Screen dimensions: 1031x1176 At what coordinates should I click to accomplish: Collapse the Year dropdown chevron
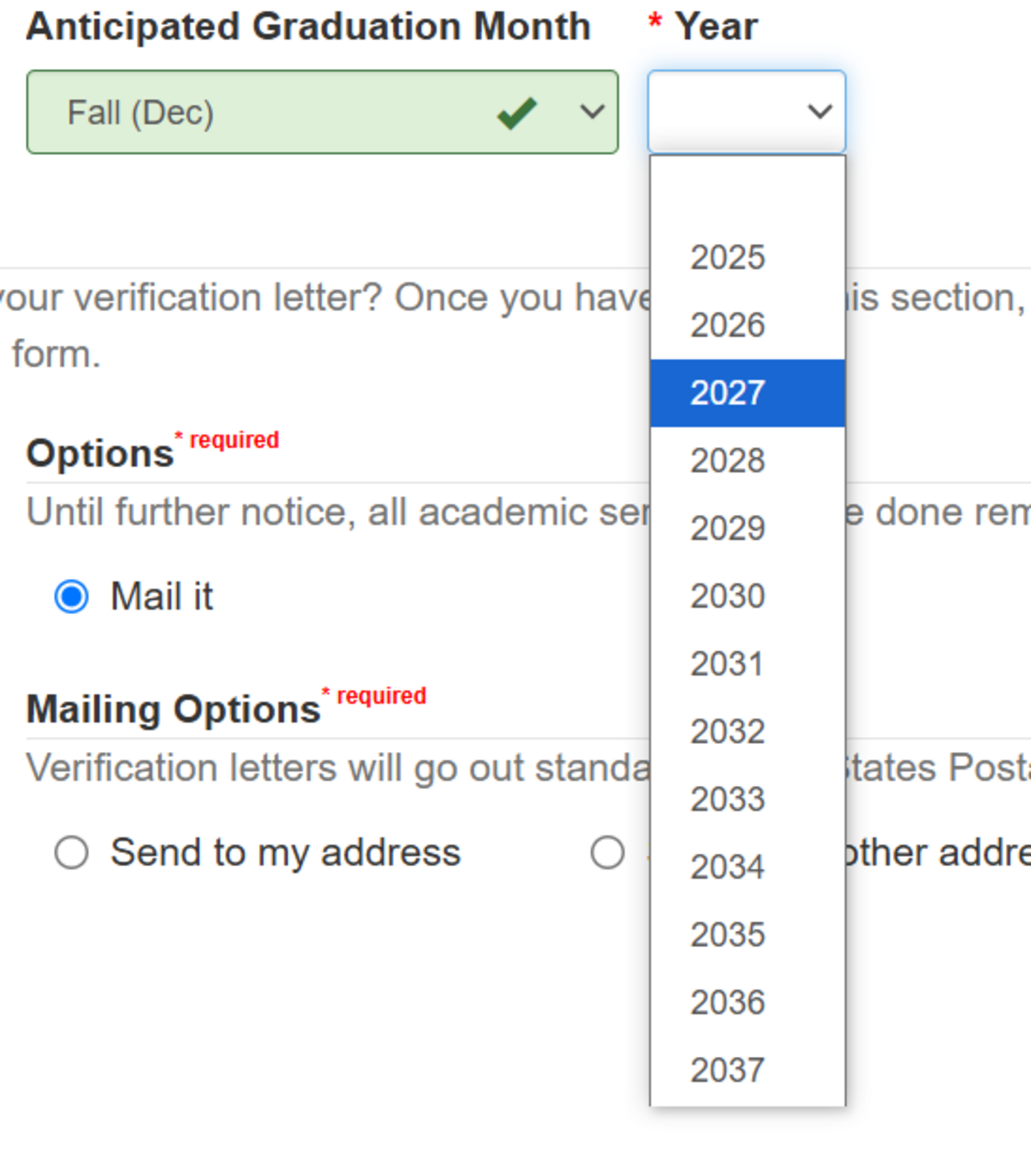pyautogui.click(x=819, y=112)
